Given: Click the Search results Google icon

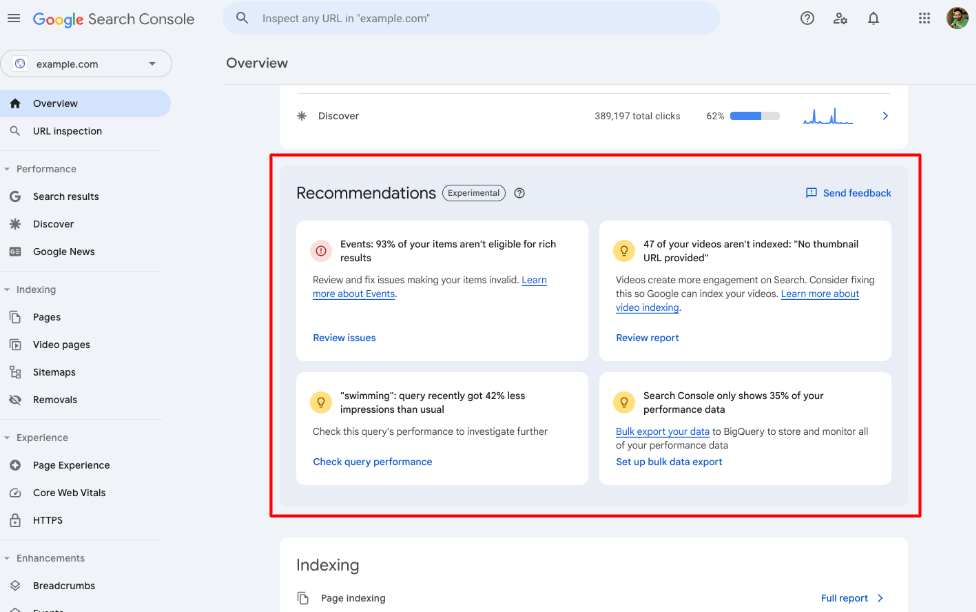Looking at the screenshot, I should pyautogui.click(x=16, y=196).
